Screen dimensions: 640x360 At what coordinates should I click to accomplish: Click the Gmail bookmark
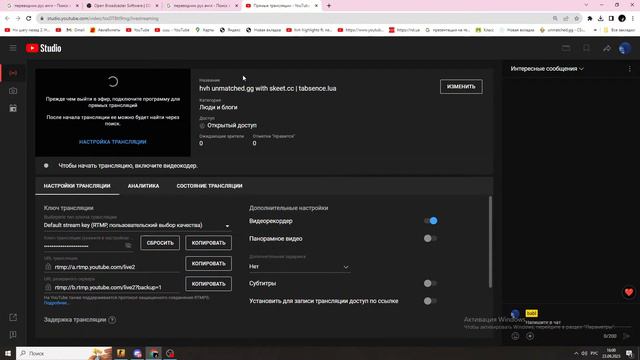[75, 30]
